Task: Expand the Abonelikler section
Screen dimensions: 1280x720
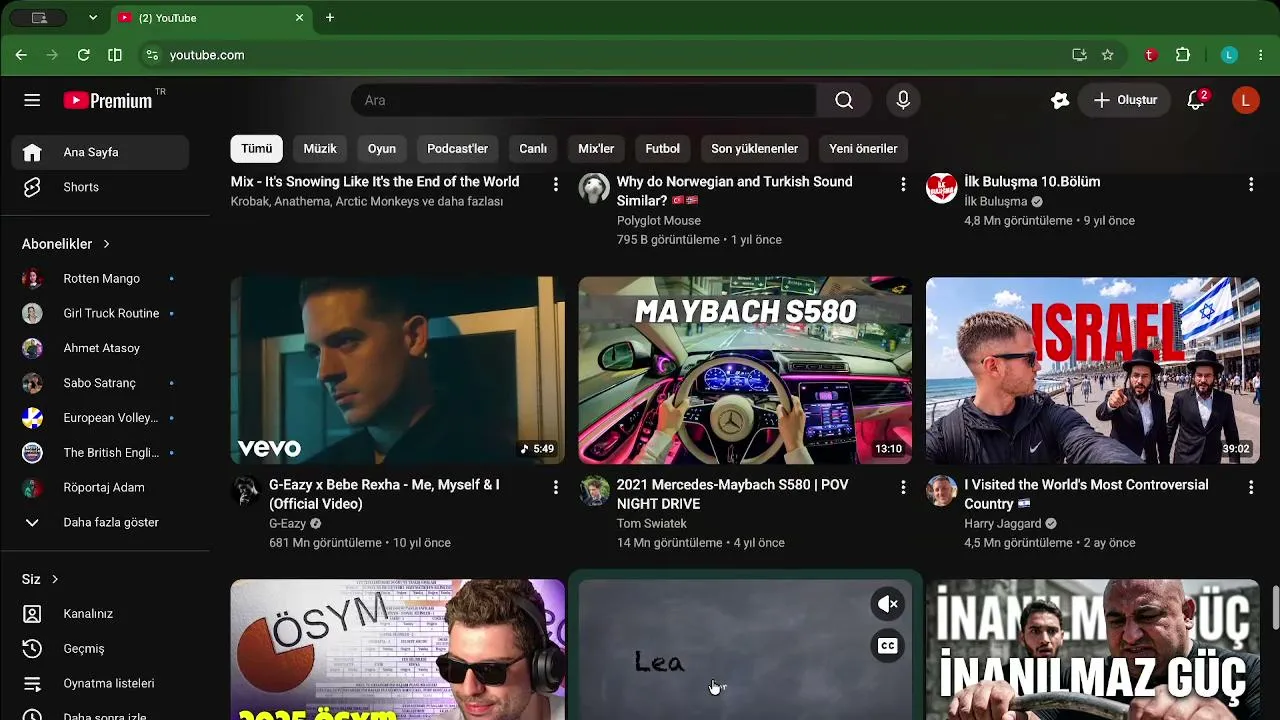Action: pos(66,244)
